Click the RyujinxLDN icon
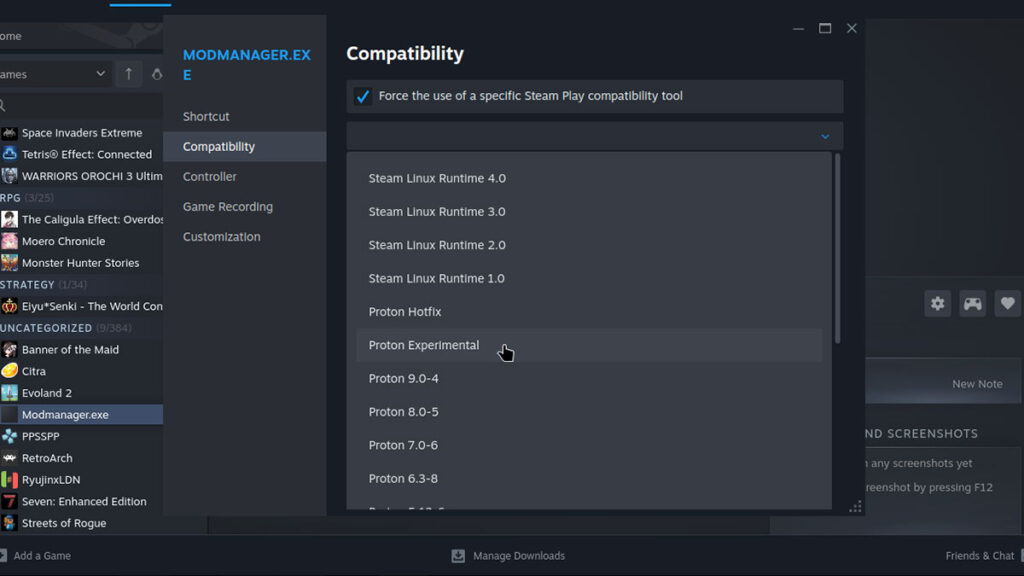The image size is (1024, 576). pos(9,479)
